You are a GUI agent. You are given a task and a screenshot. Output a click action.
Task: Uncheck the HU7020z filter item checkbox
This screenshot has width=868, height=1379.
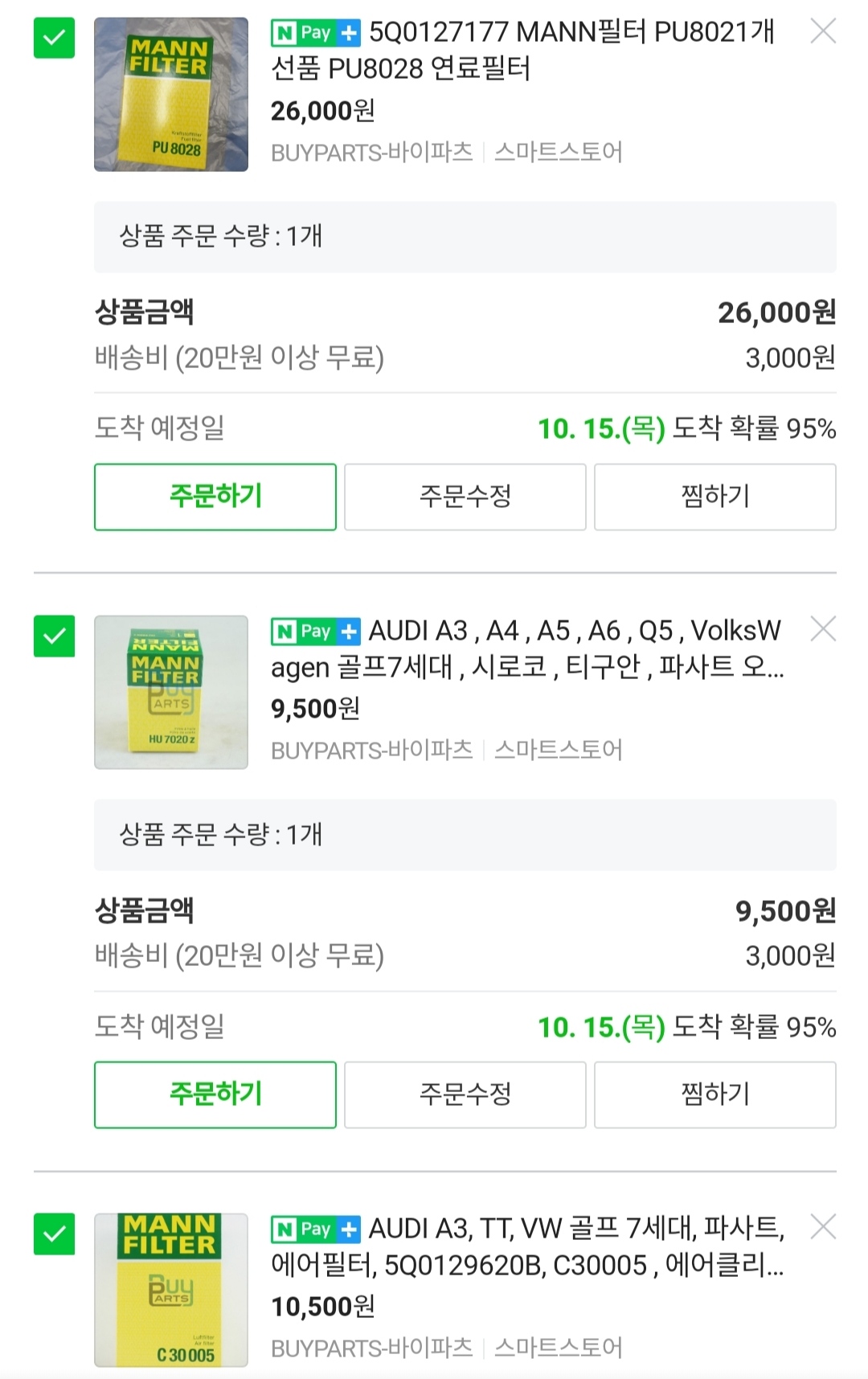tap(54, 636)
